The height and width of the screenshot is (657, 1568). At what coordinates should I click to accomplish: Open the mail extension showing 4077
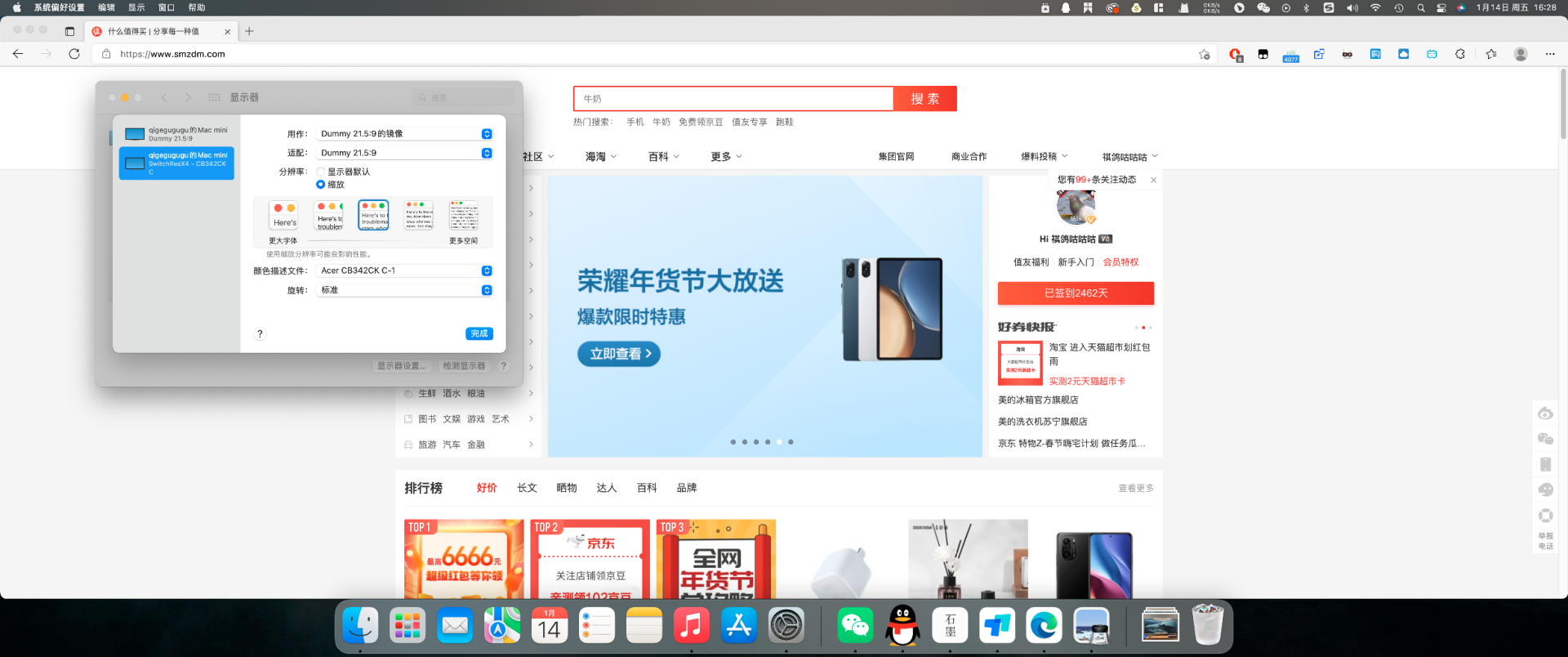coord(1291,55)
